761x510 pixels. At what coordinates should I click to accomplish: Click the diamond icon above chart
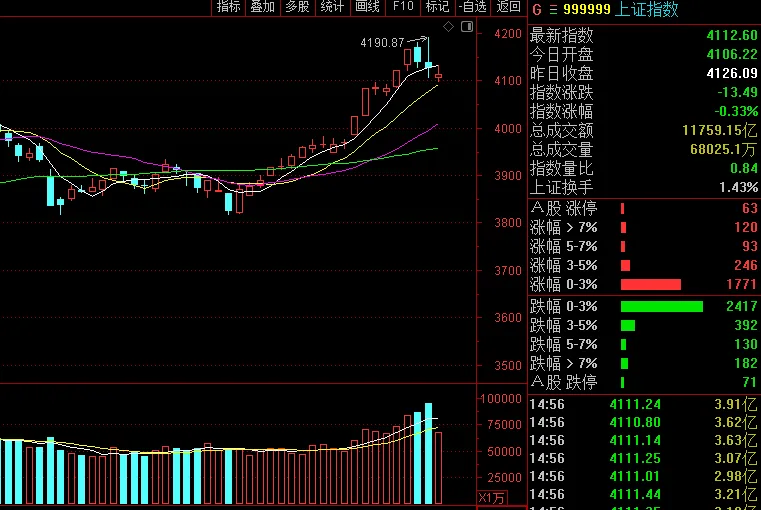(448, 27)
